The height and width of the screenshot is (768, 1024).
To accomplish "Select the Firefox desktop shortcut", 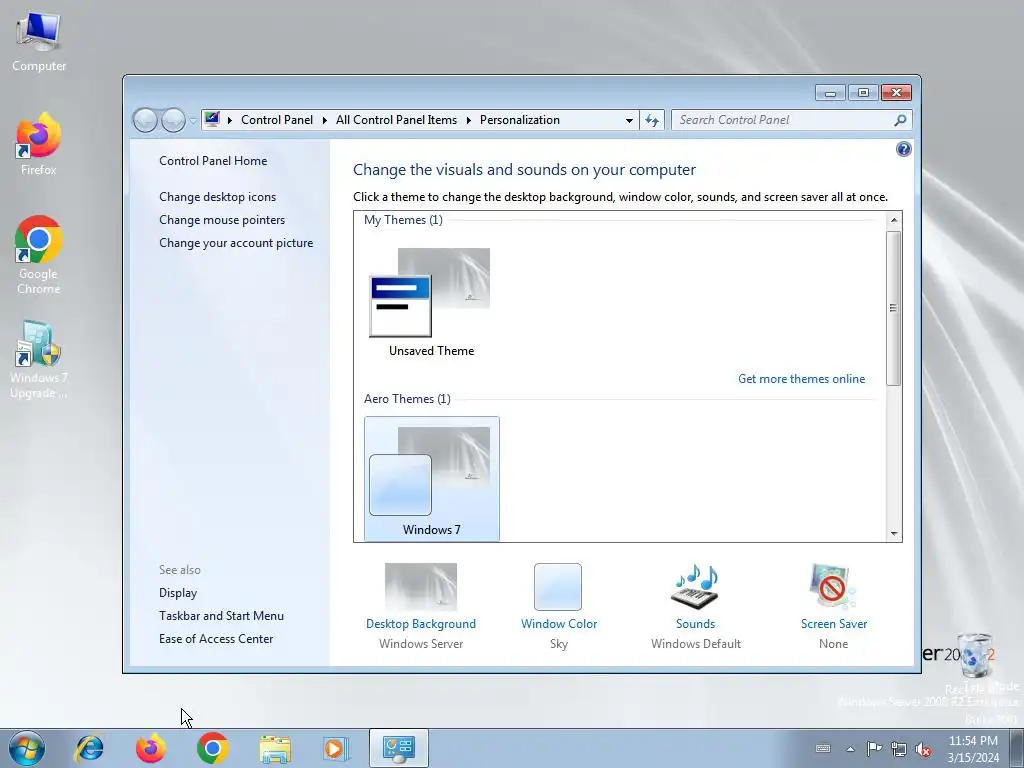I will click(x=39, y=144).
